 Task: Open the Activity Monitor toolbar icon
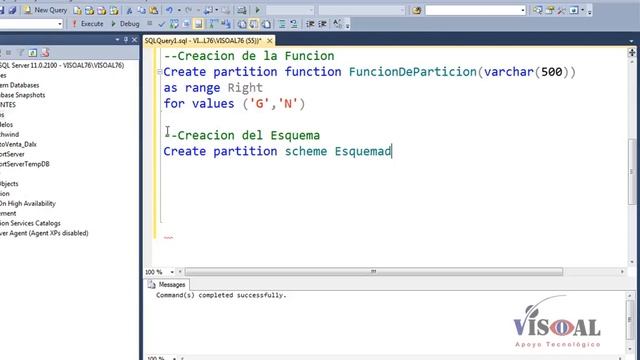(x=242, y=10)
